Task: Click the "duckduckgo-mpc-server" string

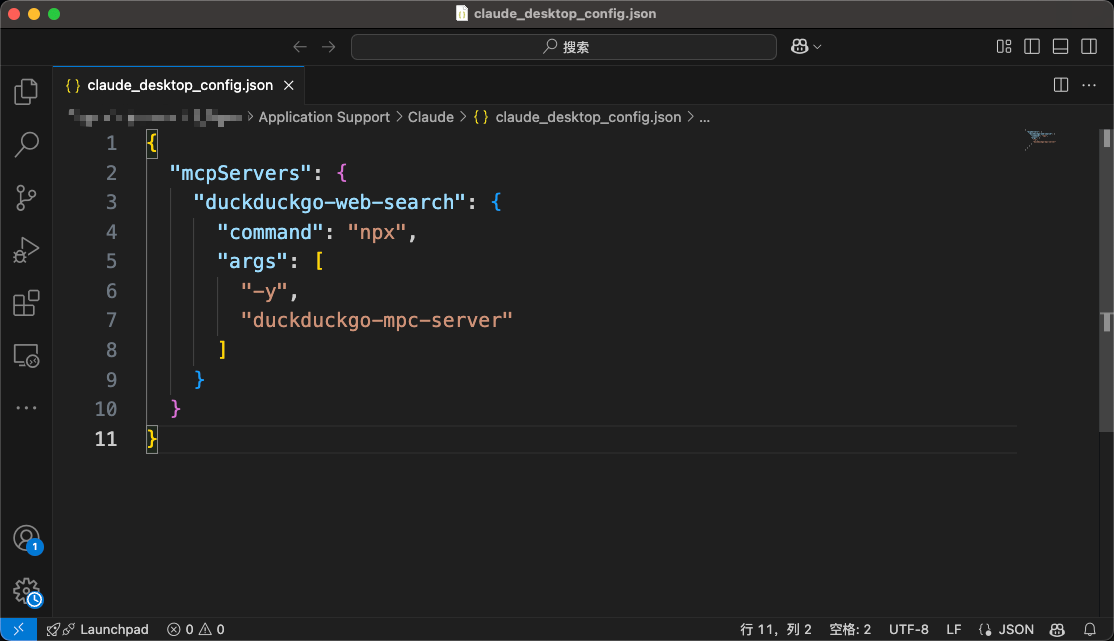Action: [x=377, y=320]
